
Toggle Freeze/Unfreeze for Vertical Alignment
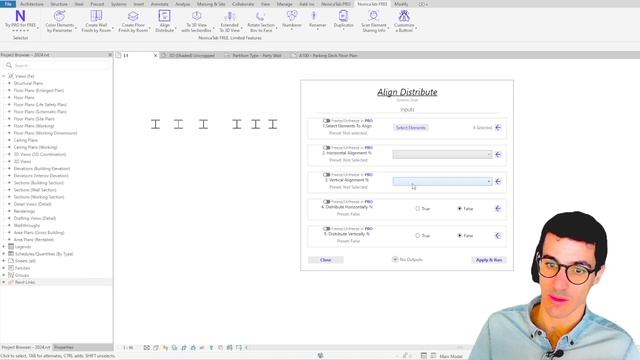326,175
